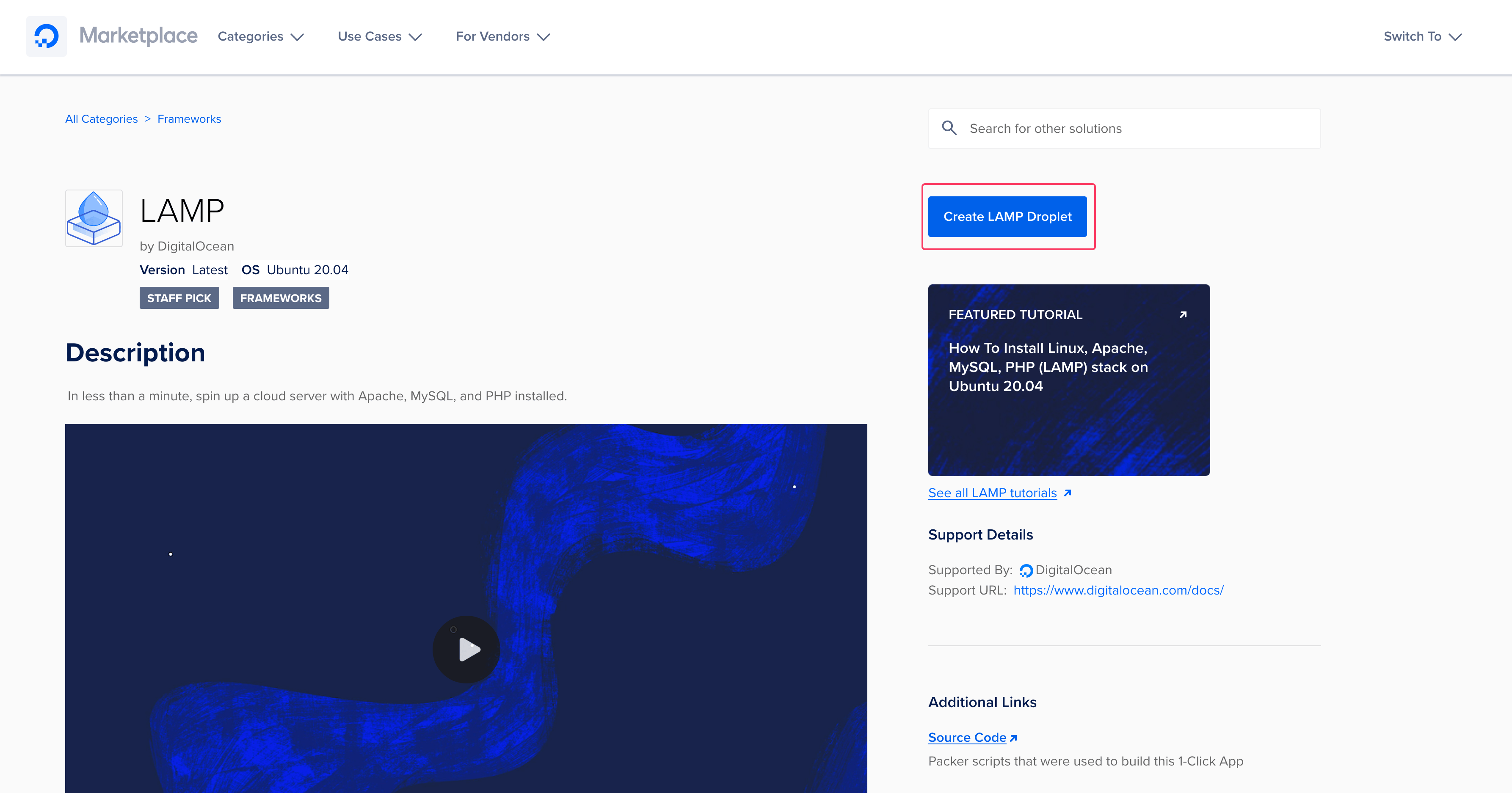
Task: Click the DigitalOcean logo icon
Action: (47, 36)
